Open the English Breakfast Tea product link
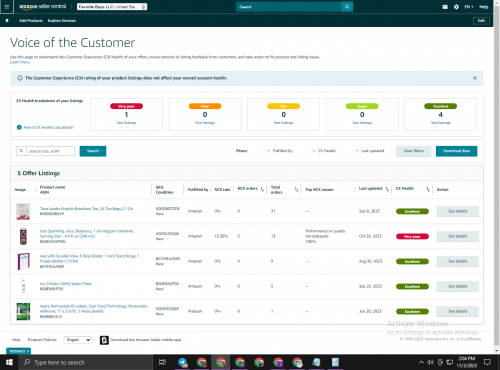This screenshot has width=500, height=370. [86, 209]
